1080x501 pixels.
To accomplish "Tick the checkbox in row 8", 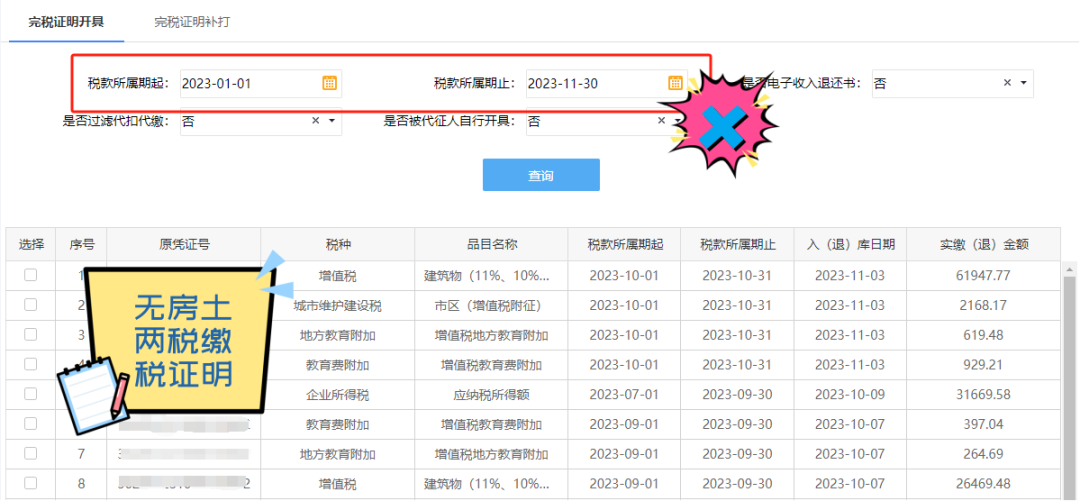I will coord(30,483).
